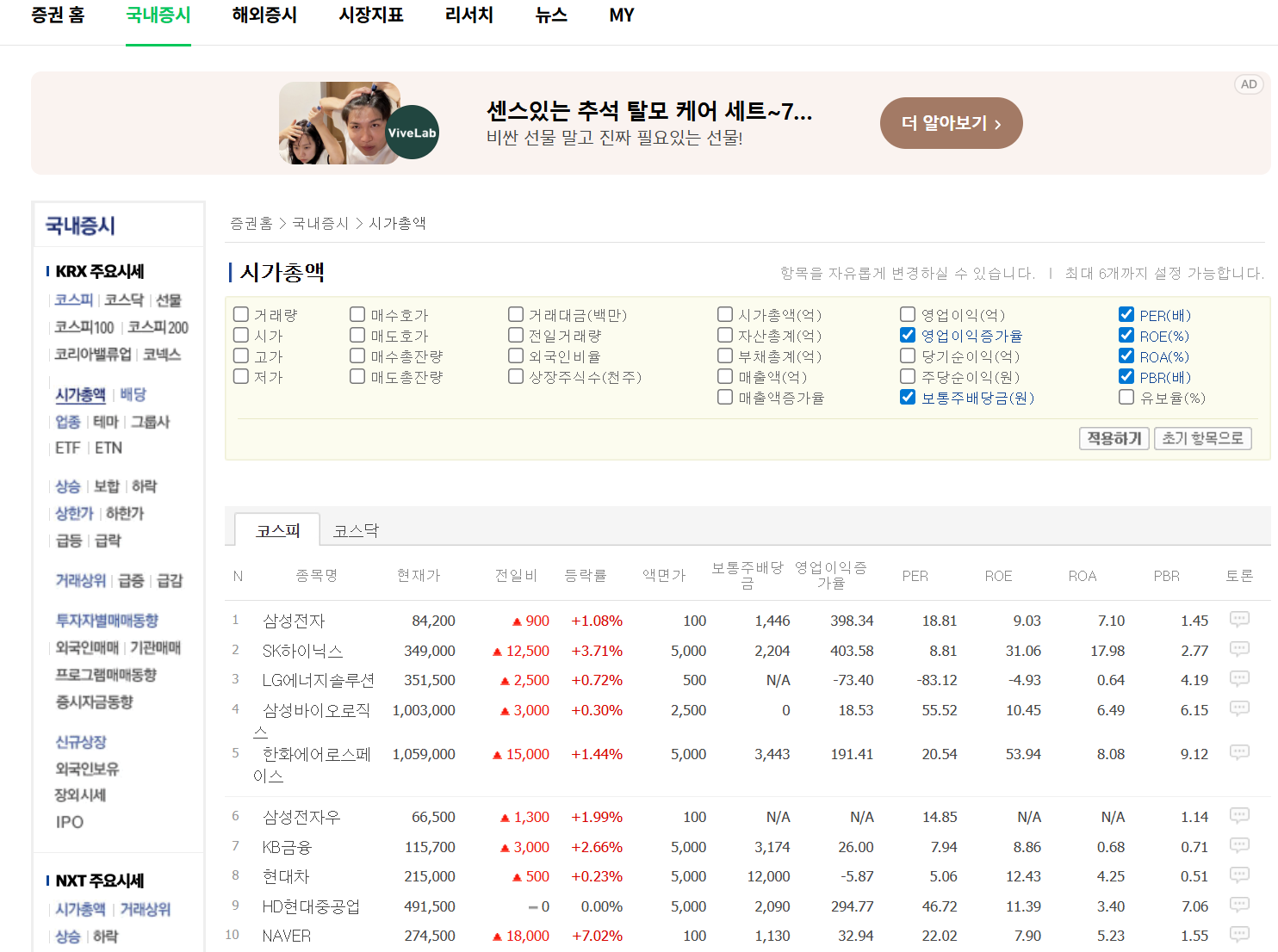Open discussion icon for NAVER row
The image size is (1278, 952).
click(1239, 934)
